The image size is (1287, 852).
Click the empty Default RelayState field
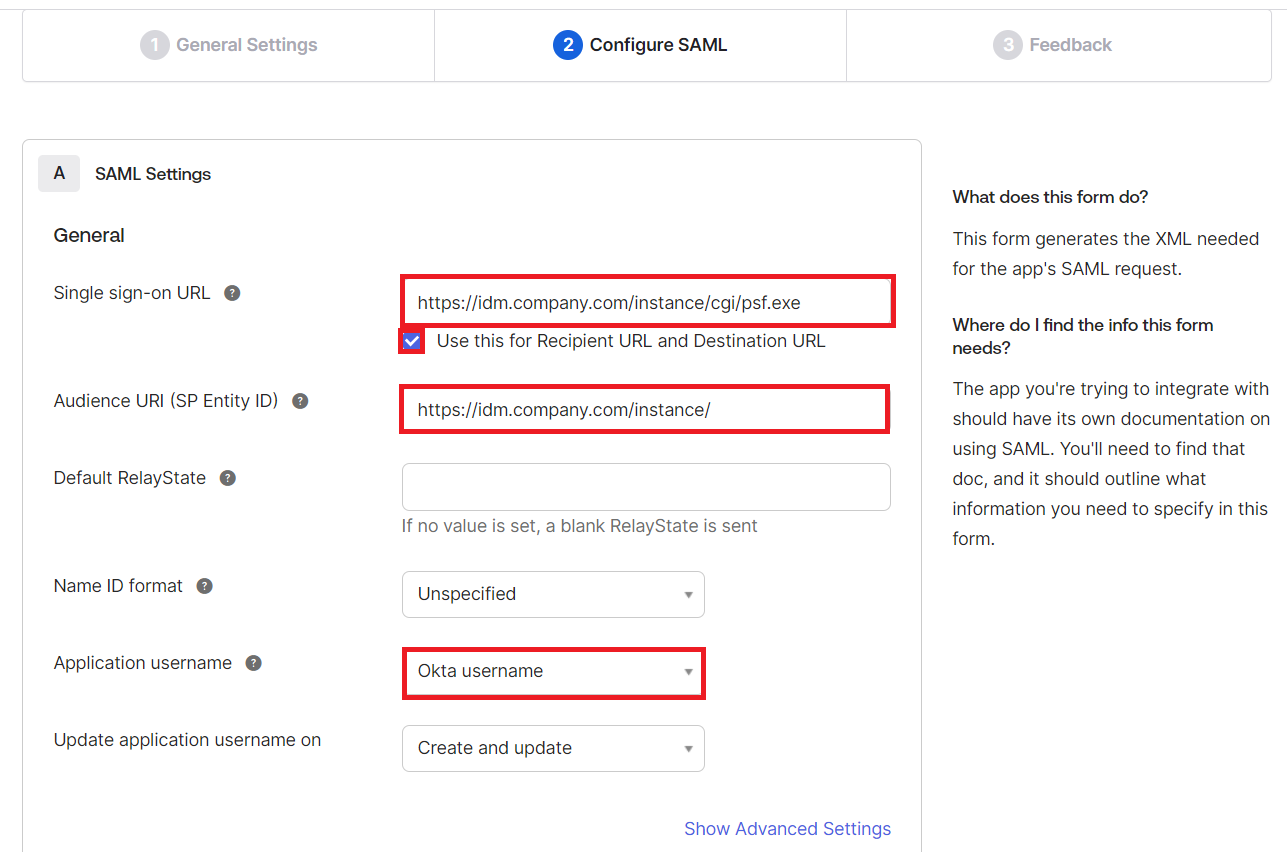point(646,487)
